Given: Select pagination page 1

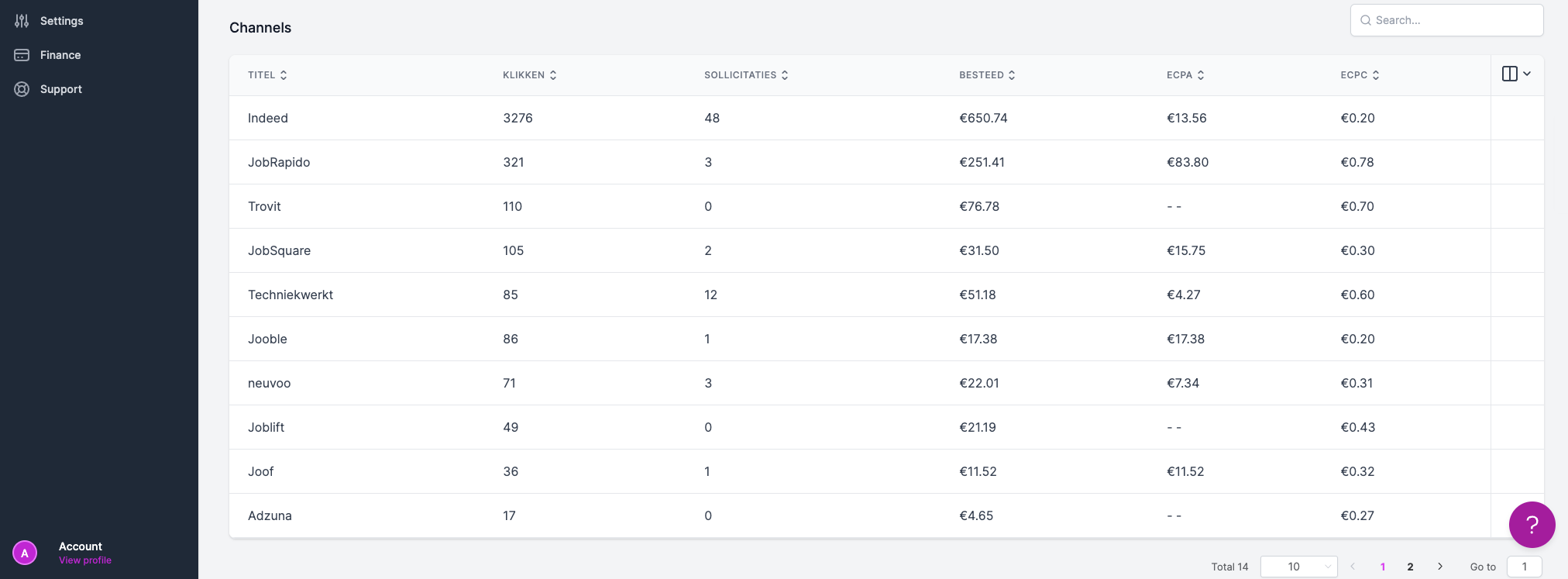Looking at the screenshot, I should click(1383, 567).
